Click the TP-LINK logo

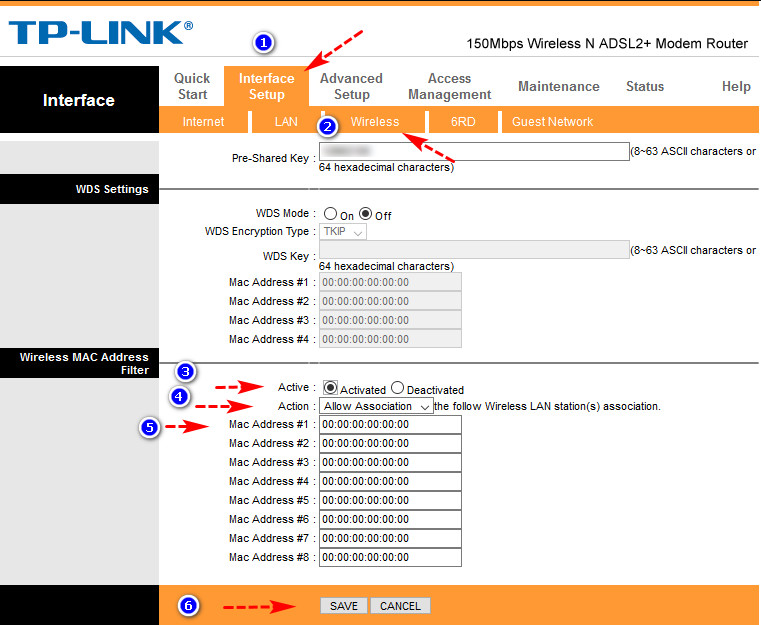100,33
